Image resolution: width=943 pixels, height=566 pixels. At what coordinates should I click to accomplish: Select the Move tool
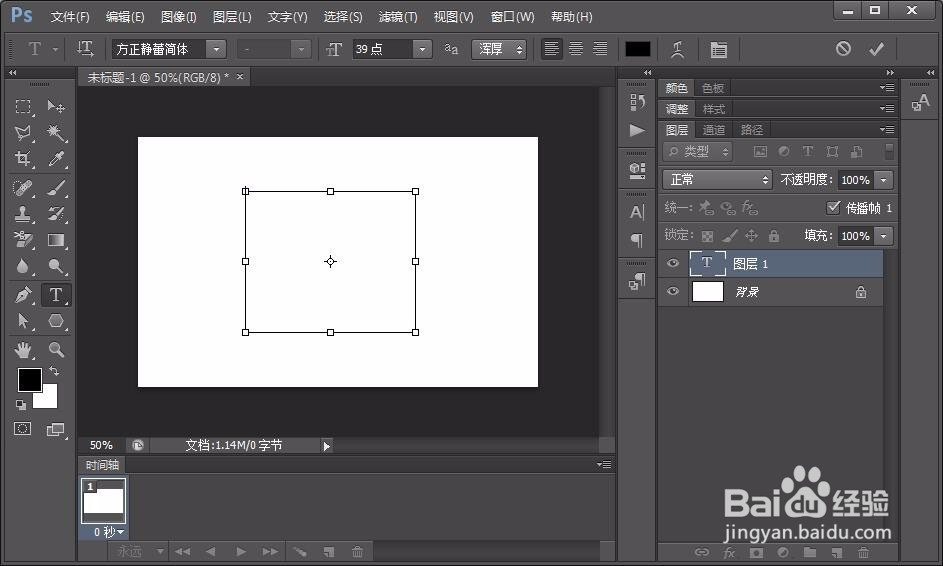point(56,107)
